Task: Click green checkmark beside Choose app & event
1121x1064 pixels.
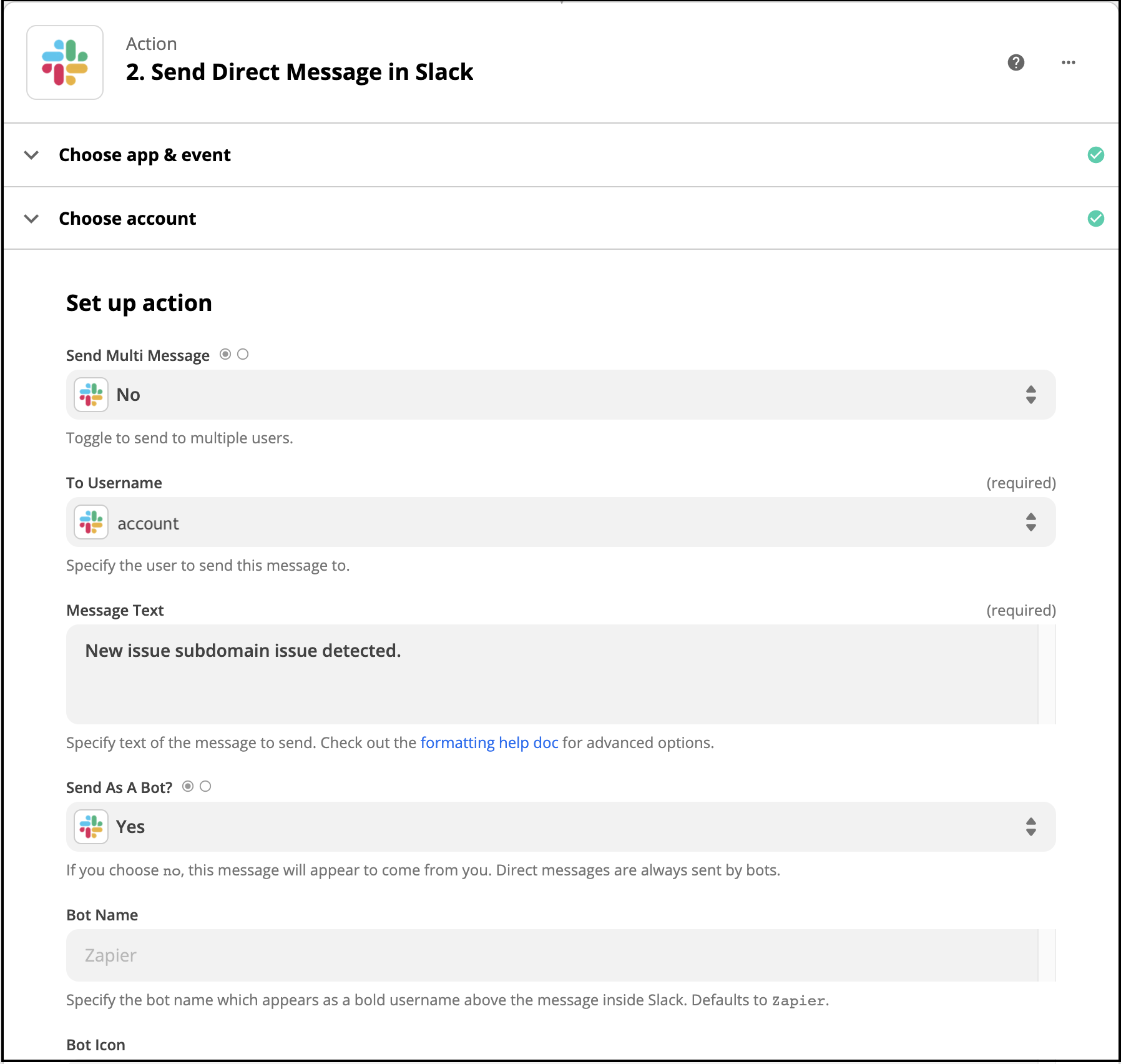Action: [1096, 155]
